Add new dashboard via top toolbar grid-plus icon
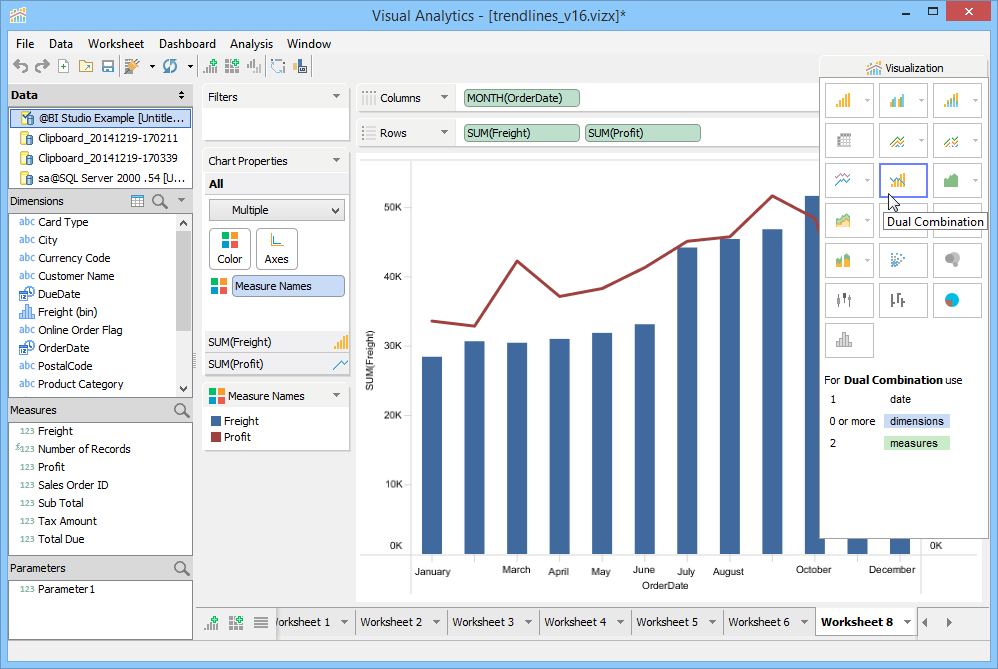The height and width of the screenshot is (669, 998). 232,66
